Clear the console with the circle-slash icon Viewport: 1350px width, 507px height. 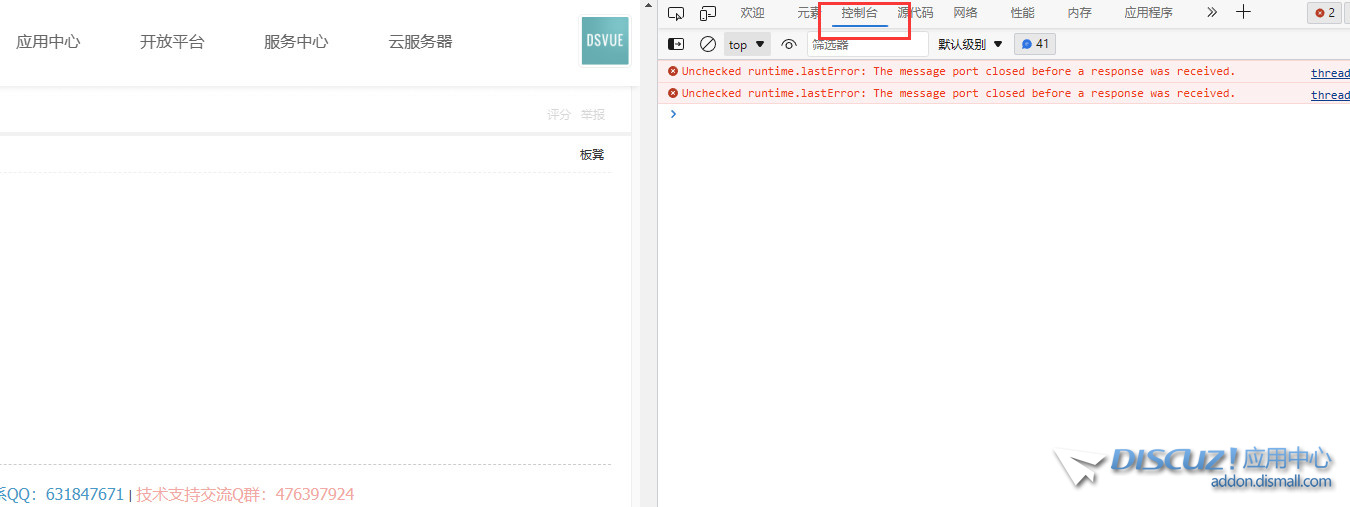tap(708, 44)
